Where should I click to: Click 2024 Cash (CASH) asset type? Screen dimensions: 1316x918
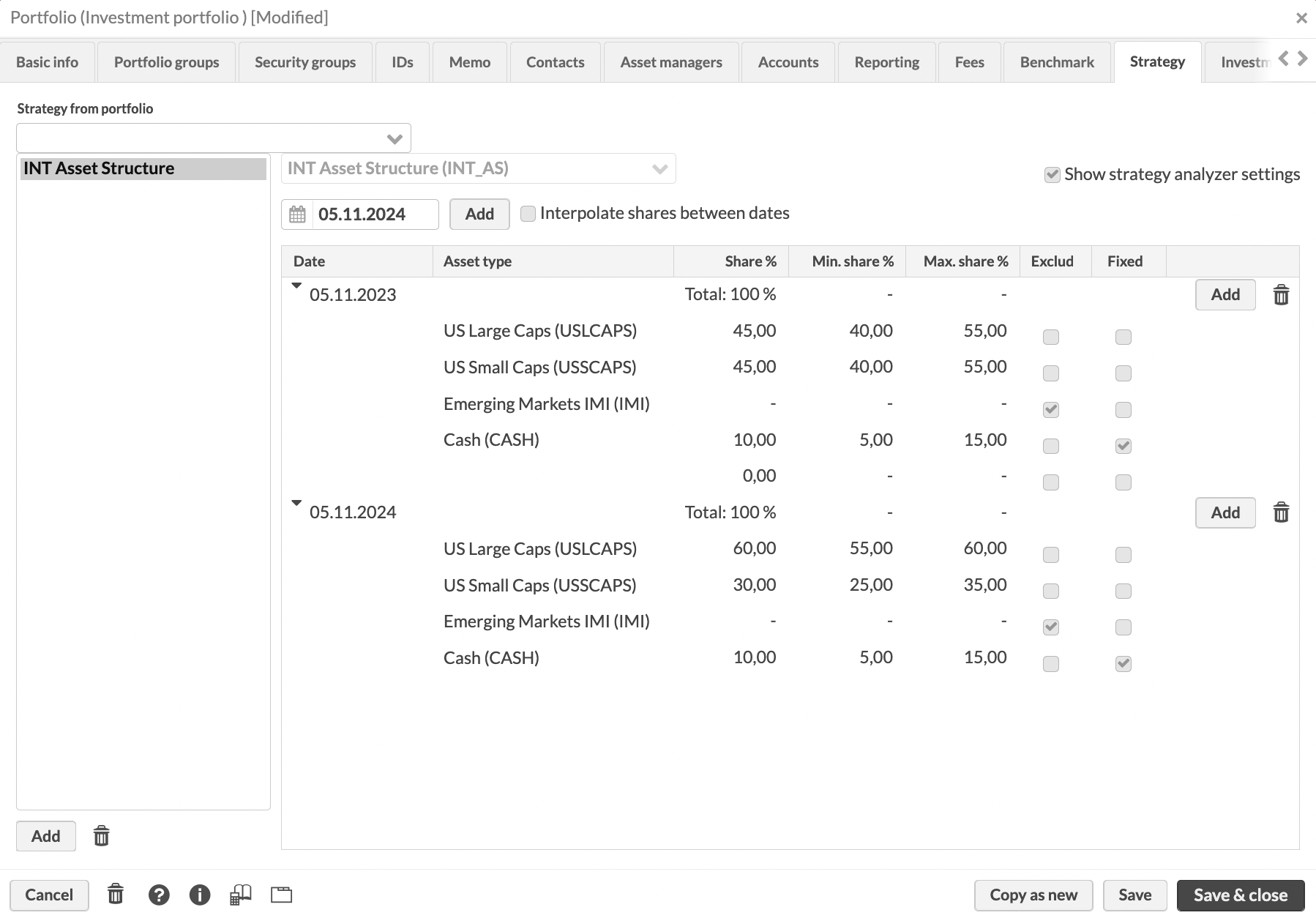point(491,658)
